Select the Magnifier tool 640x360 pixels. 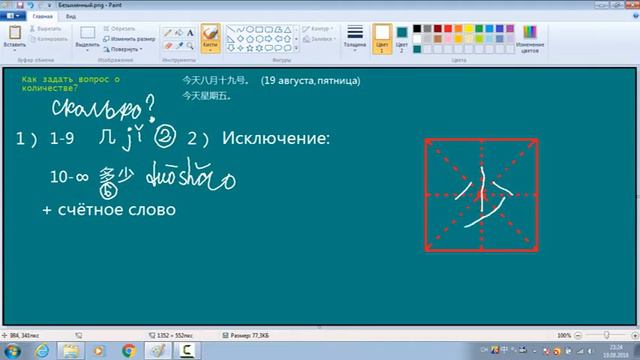pos(190,46)
